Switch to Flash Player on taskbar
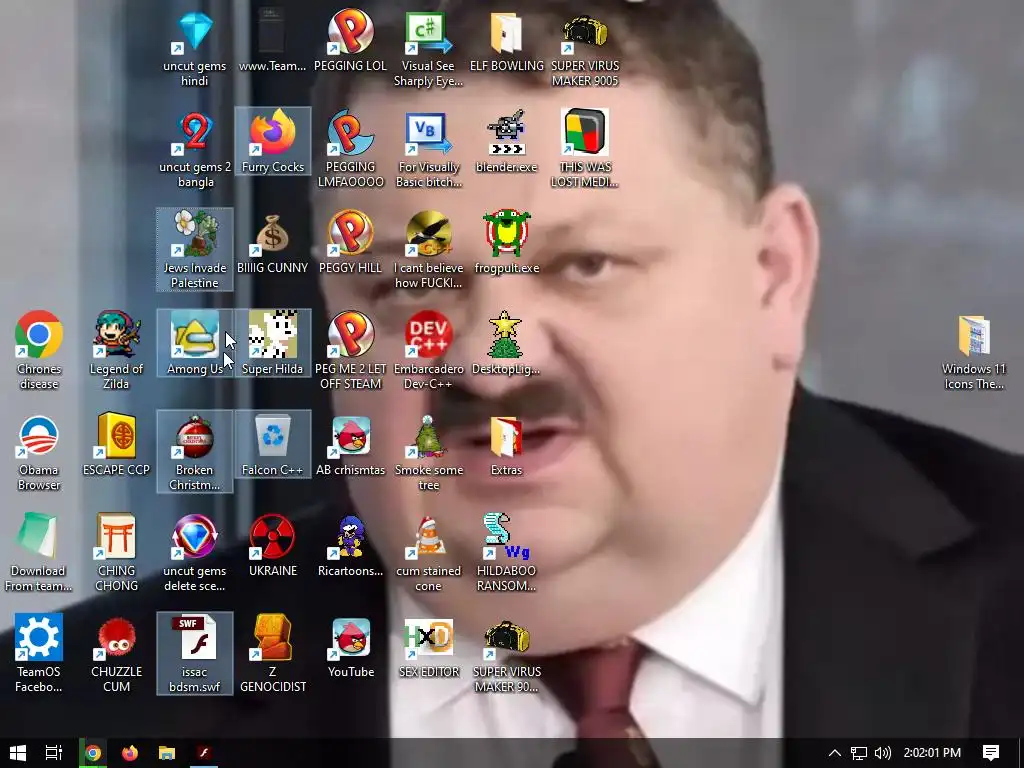The height and width of the screenshot is (768, 1024). click(x=204, y=753)
